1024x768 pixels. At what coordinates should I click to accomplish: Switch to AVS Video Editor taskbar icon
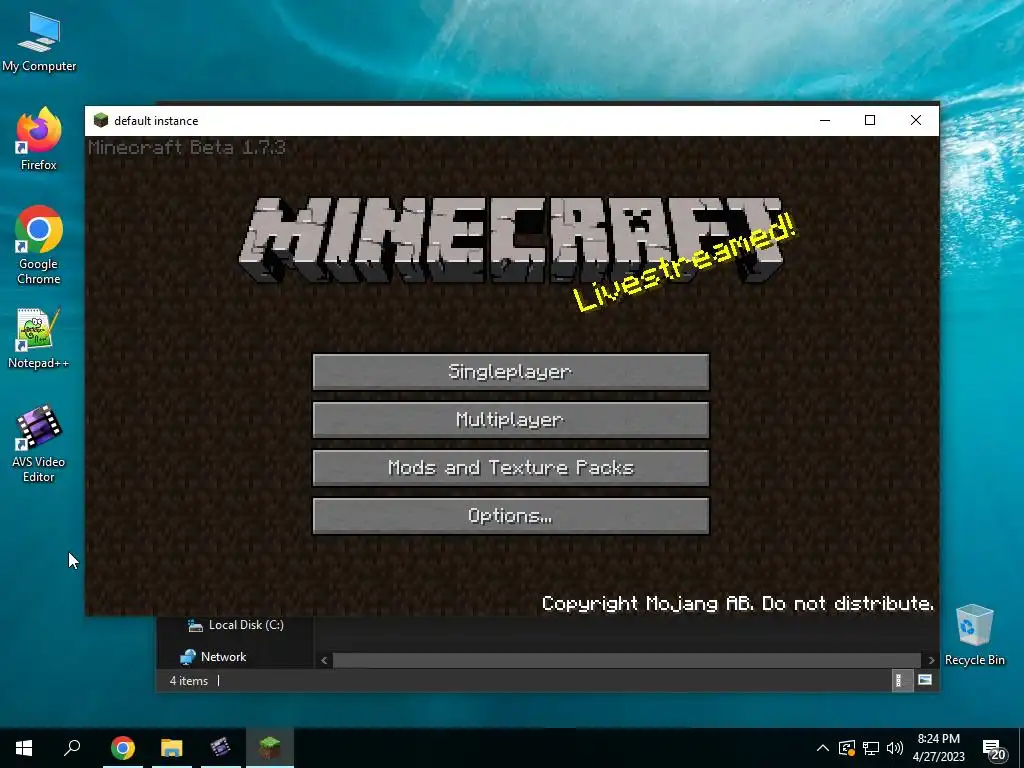(221, 748)
